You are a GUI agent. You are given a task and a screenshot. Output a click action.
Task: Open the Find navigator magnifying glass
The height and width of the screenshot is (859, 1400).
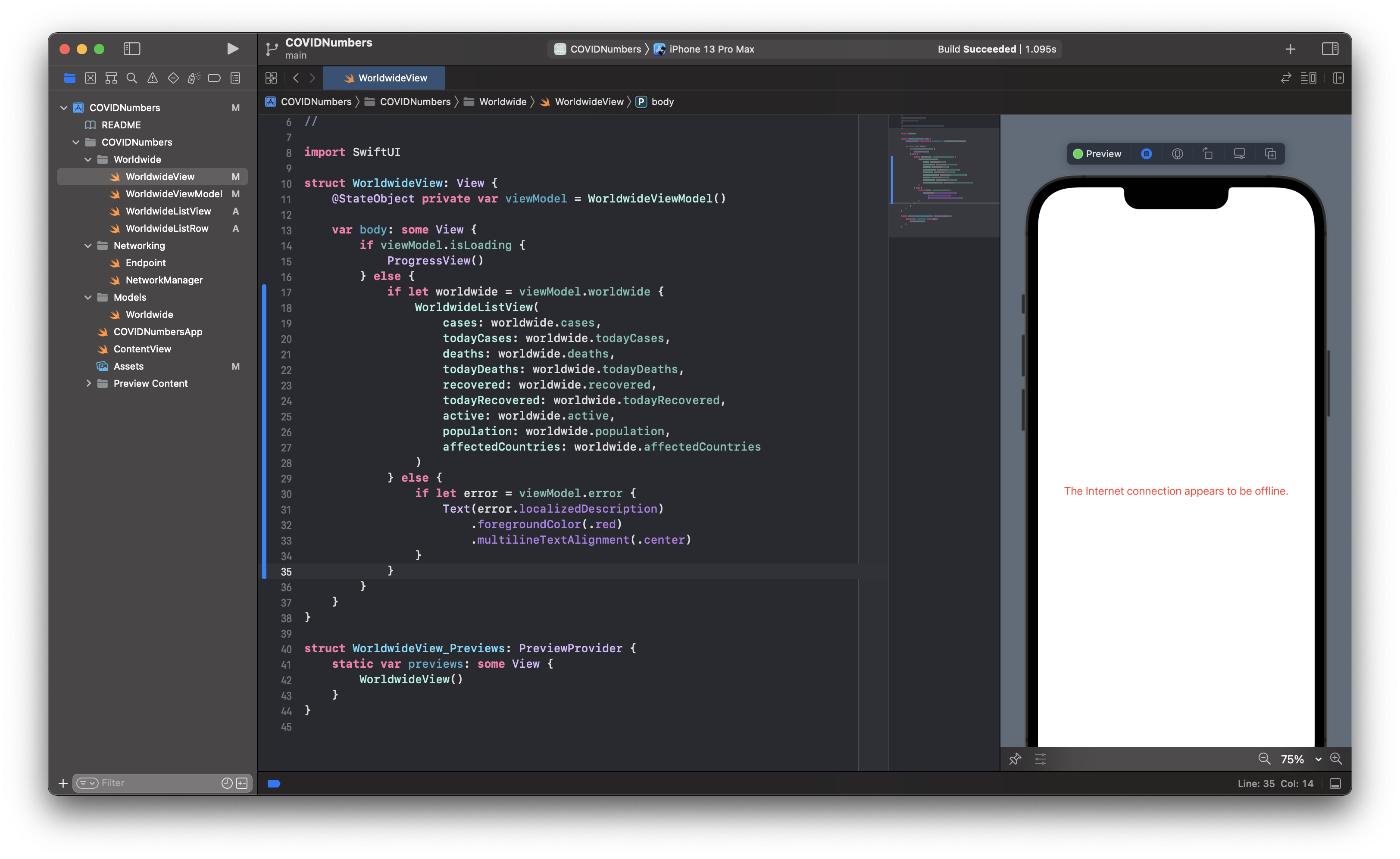[132, 78]
